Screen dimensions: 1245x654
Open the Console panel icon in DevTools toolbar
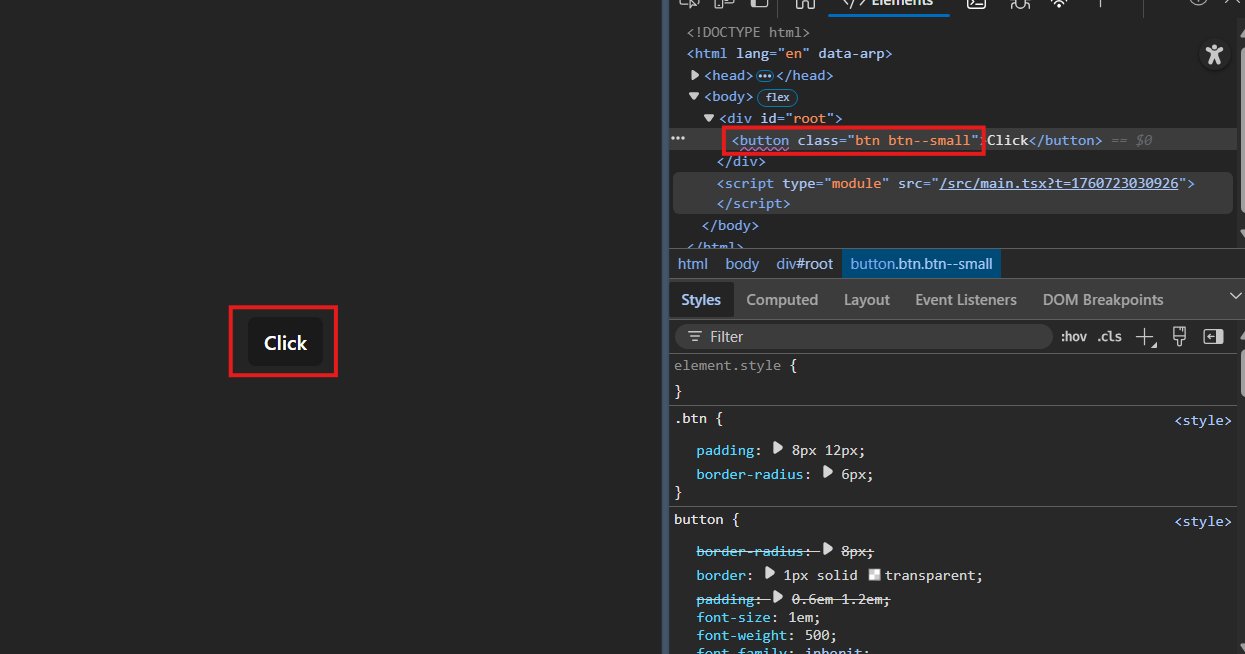tap(976, 4)
